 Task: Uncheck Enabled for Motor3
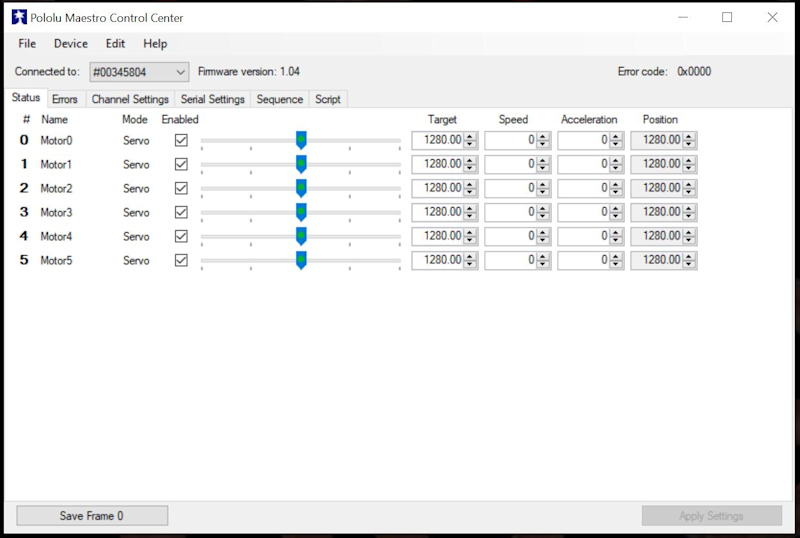click(x=181, y=213)
